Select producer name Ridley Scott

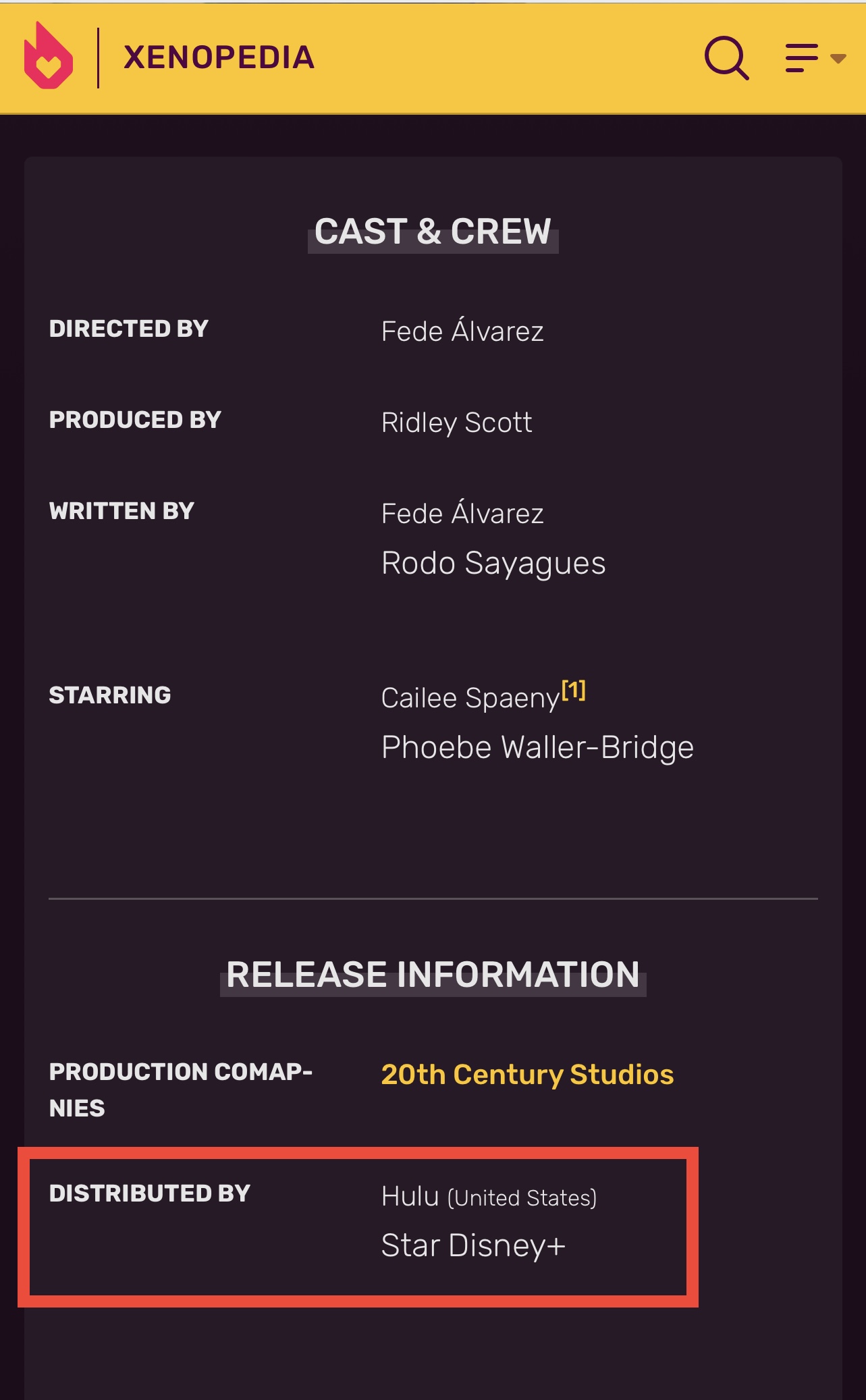click(457, 423)
